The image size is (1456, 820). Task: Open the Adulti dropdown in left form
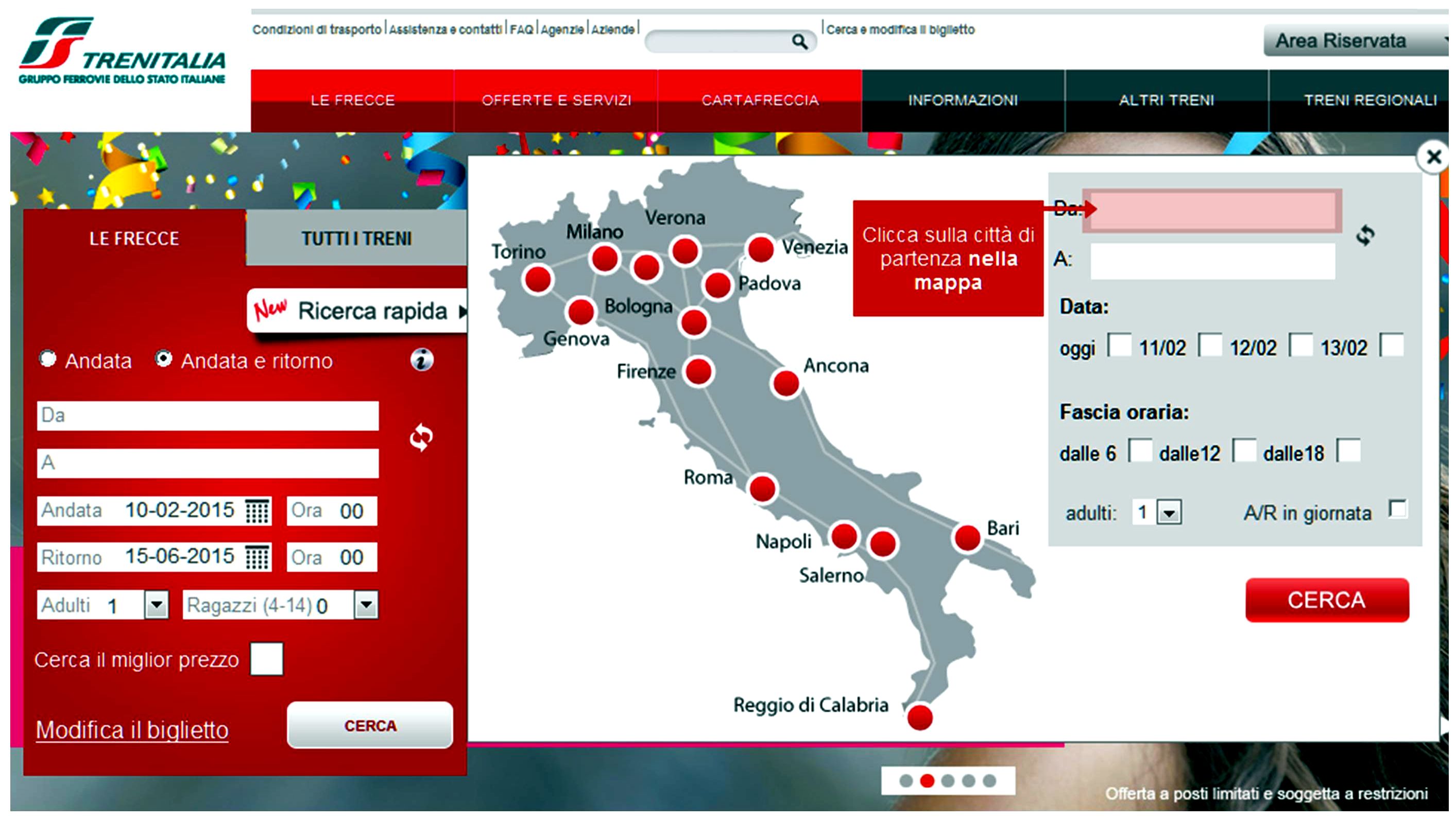(157, 605)
